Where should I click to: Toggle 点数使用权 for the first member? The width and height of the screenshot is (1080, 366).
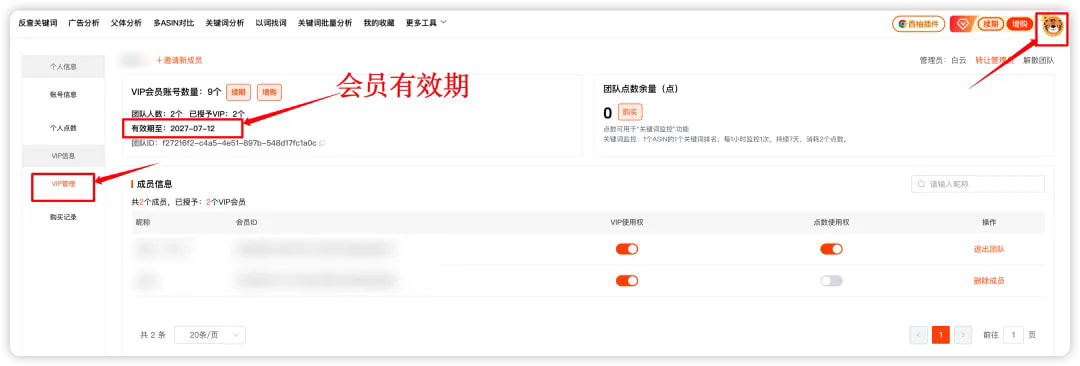831,249
